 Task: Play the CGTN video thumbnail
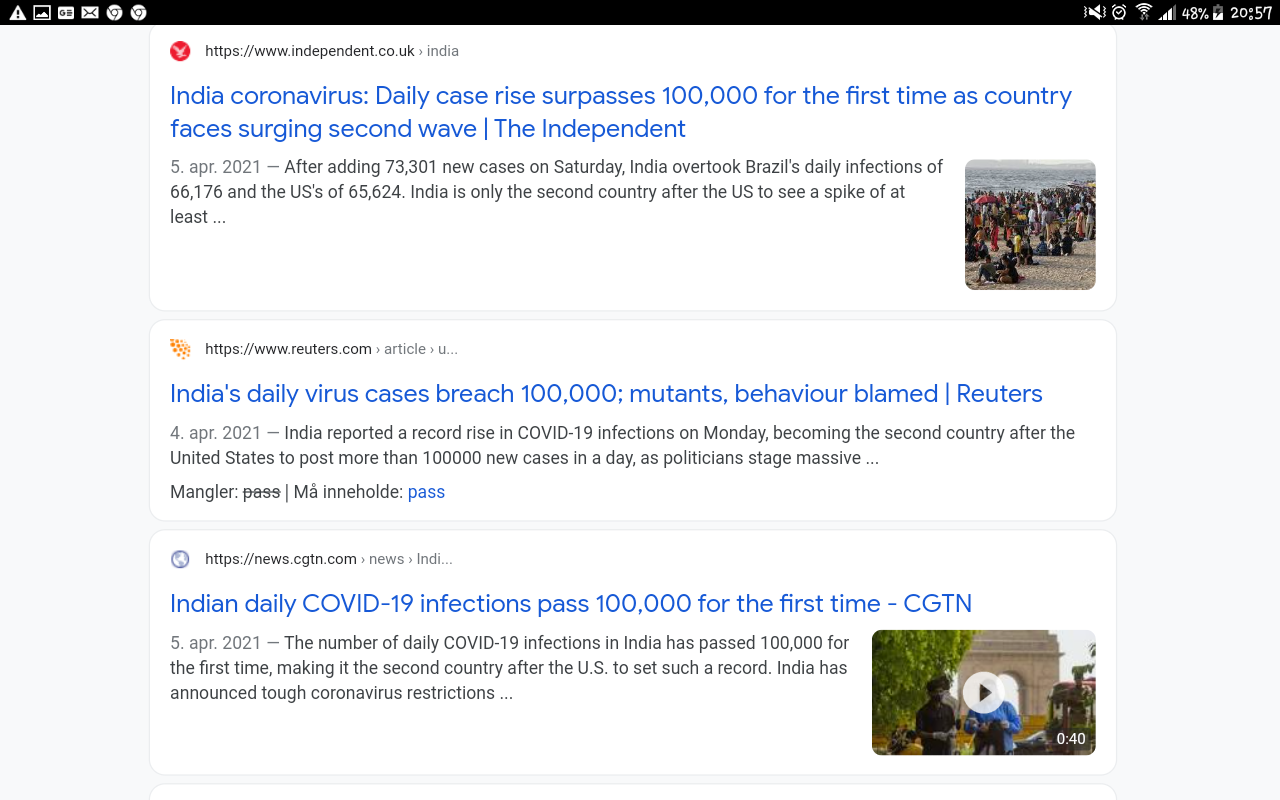click(983, 692)
